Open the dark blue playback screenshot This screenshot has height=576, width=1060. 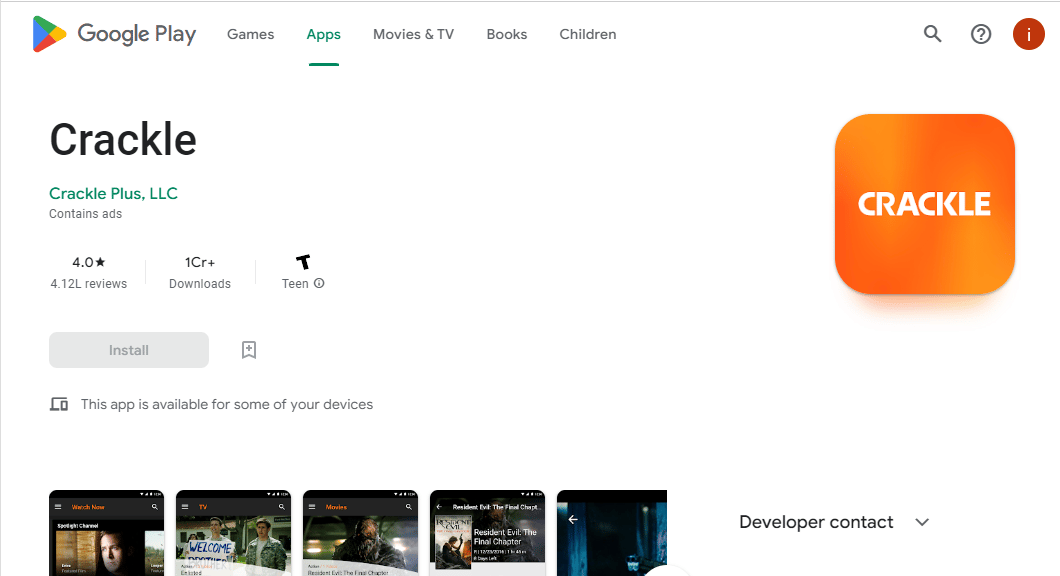point(612,533)
